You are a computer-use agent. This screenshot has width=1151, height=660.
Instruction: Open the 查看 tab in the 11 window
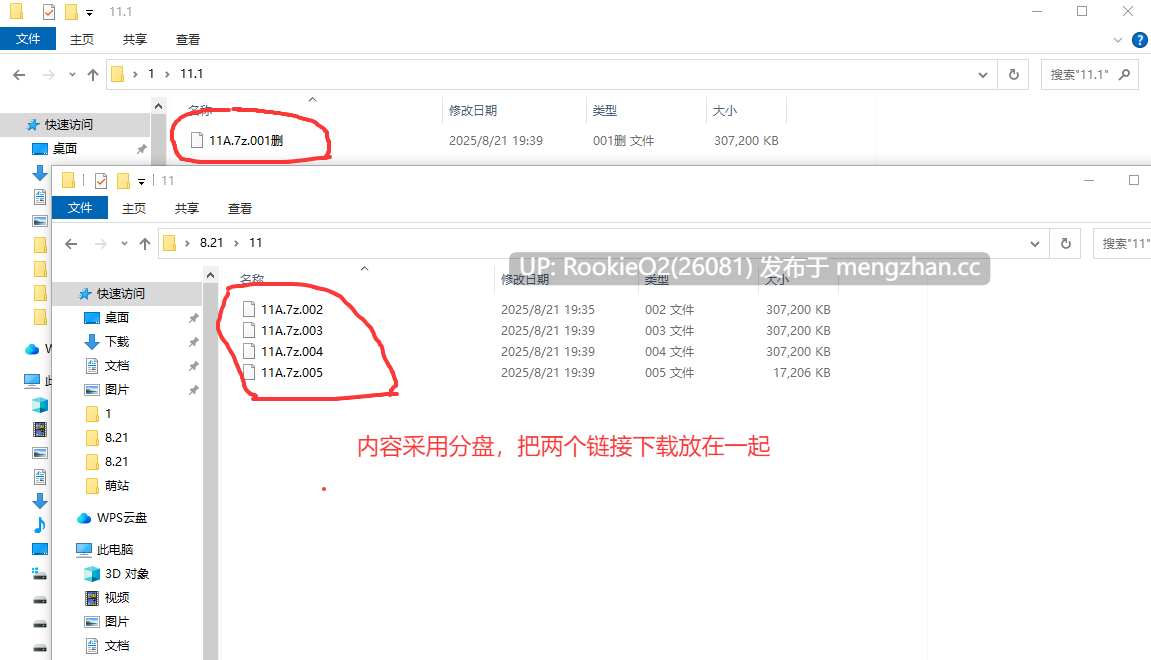(x=239, y=208)
